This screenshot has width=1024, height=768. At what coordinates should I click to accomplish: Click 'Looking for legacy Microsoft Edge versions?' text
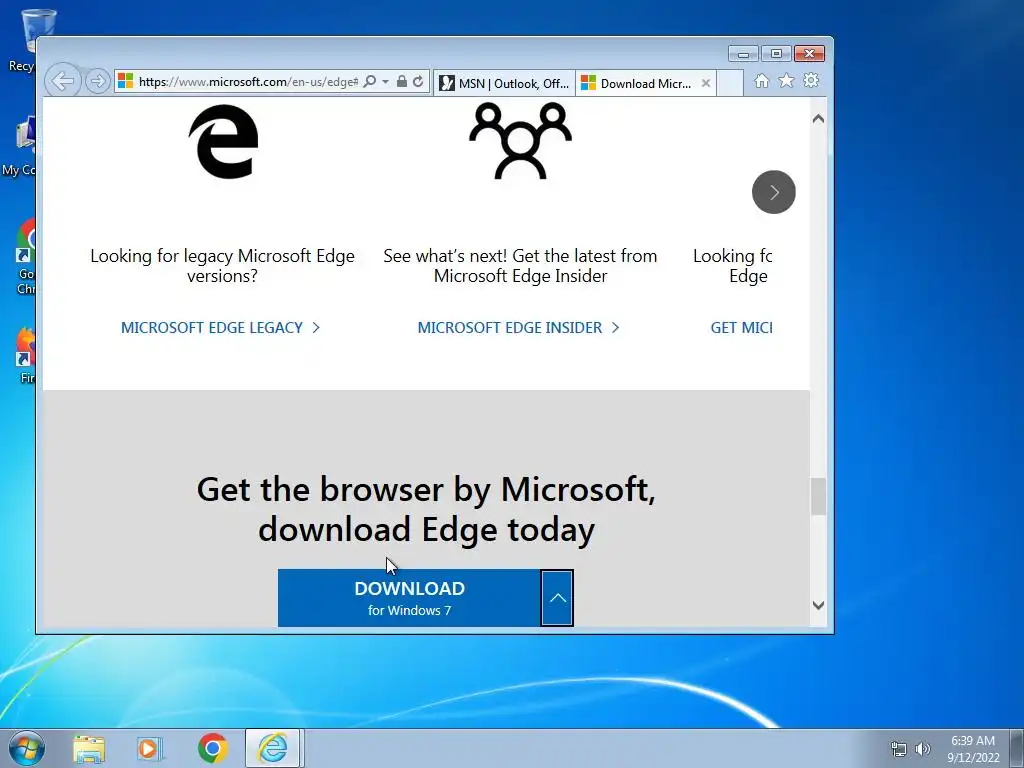[222, 266]
